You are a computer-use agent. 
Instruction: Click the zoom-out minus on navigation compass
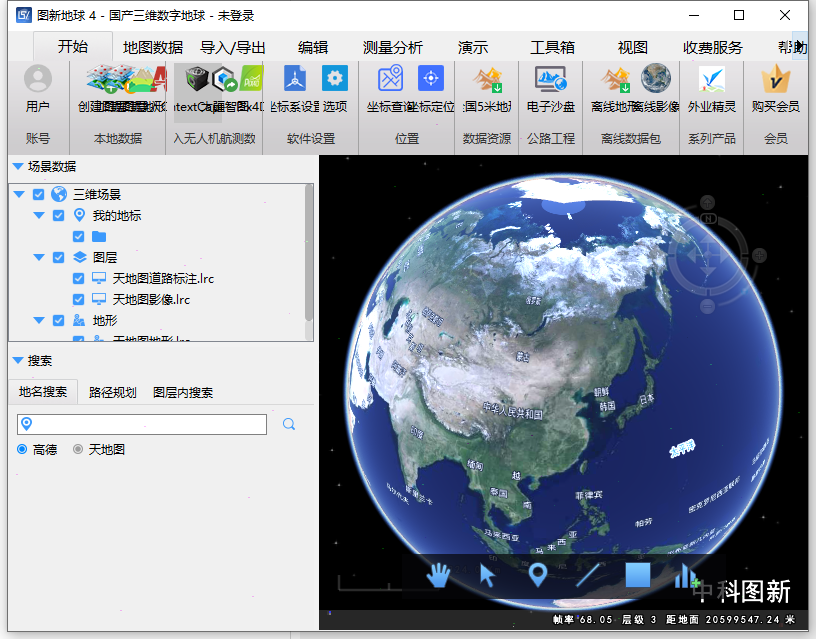(x=707, y=307)
